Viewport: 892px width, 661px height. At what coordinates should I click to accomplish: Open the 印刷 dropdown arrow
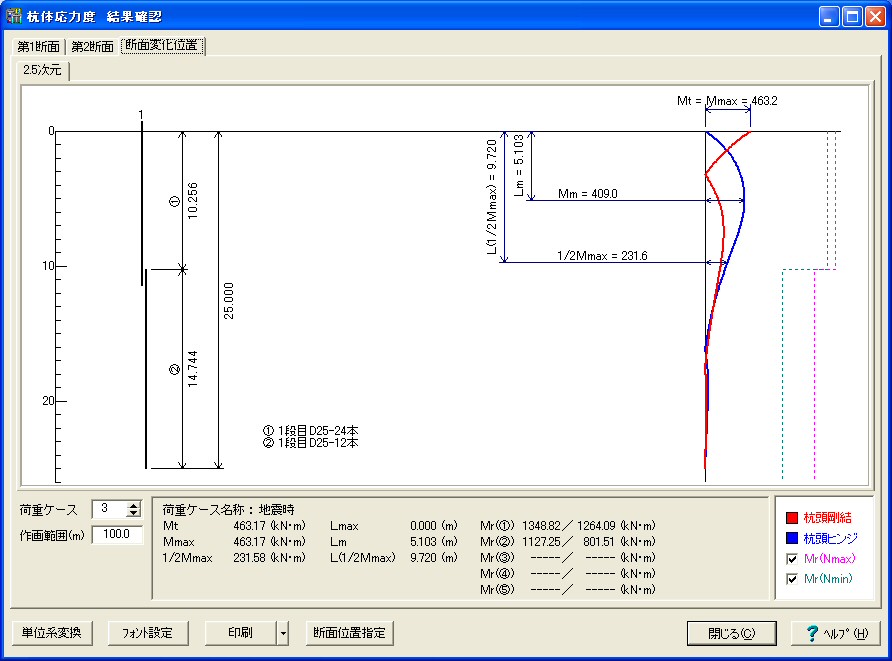coord(283,633)
